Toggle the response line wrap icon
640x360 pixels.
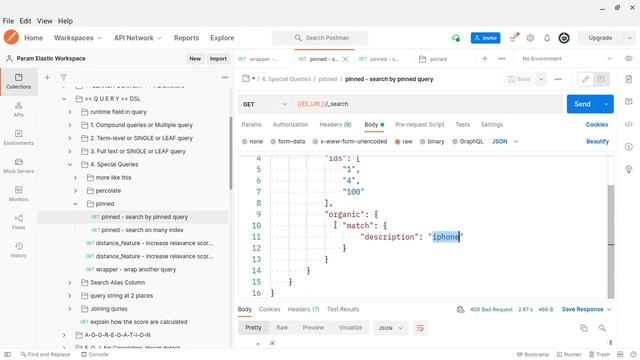(420, 328)
